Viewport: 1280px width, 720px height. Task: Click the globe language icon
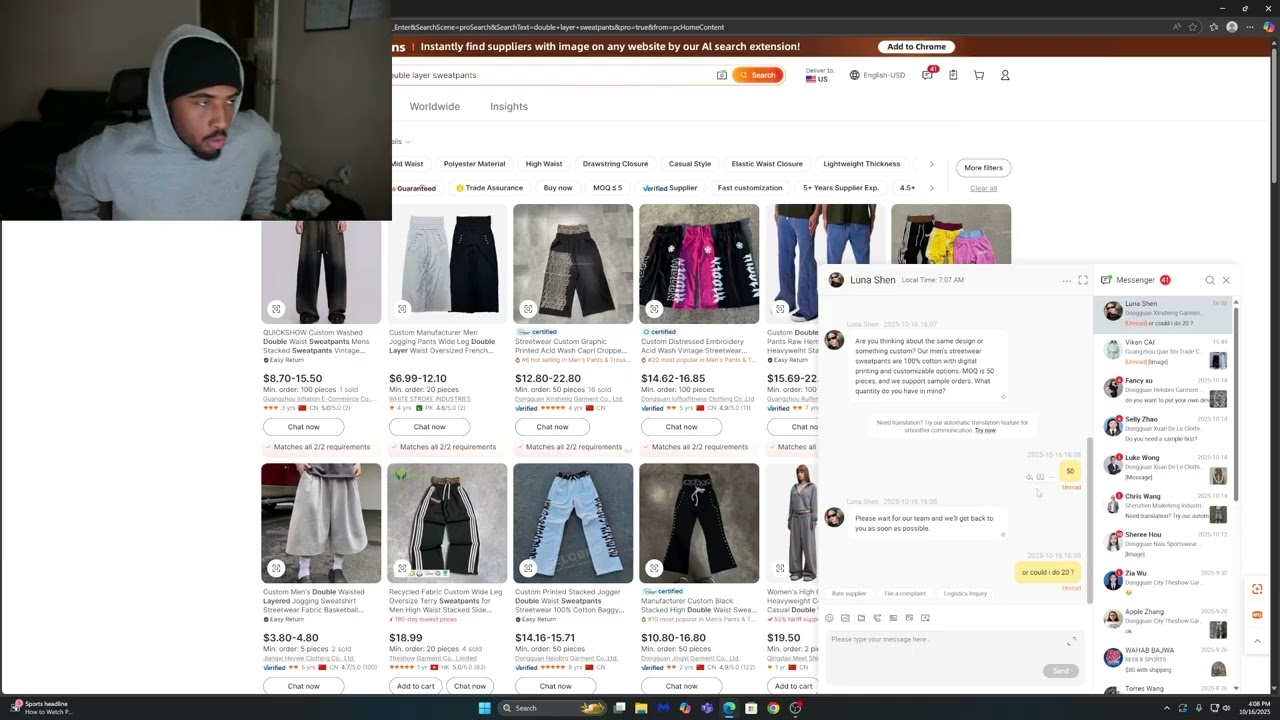(854, 75)
